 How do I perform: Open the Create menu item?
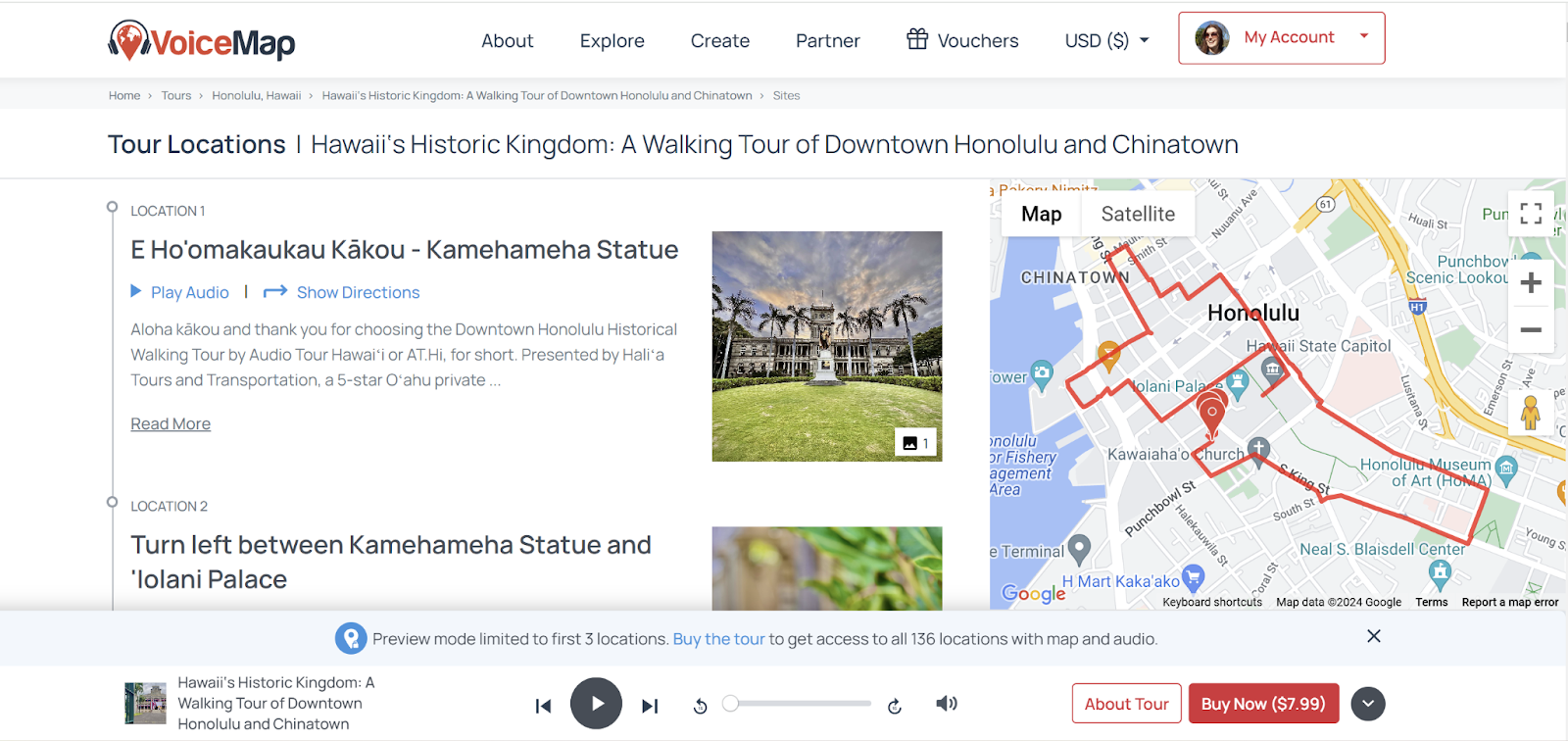click(x=720, y=41)
